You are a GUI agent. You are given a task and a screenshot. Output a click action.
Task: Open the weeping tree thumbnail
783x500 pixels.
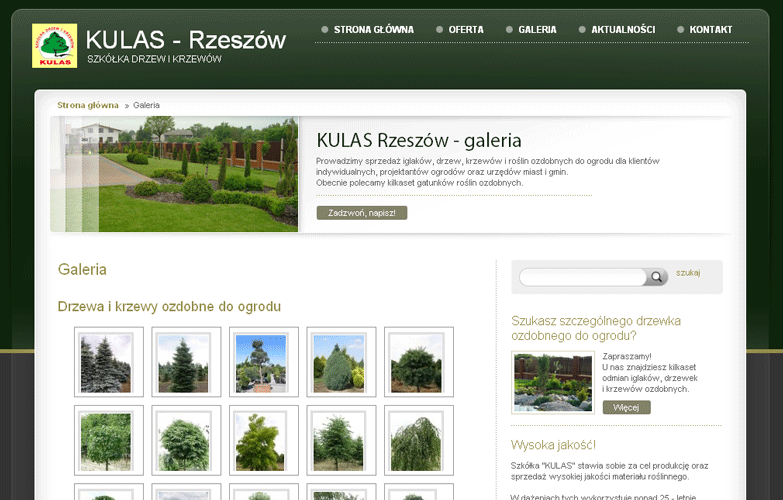point(419,441)
